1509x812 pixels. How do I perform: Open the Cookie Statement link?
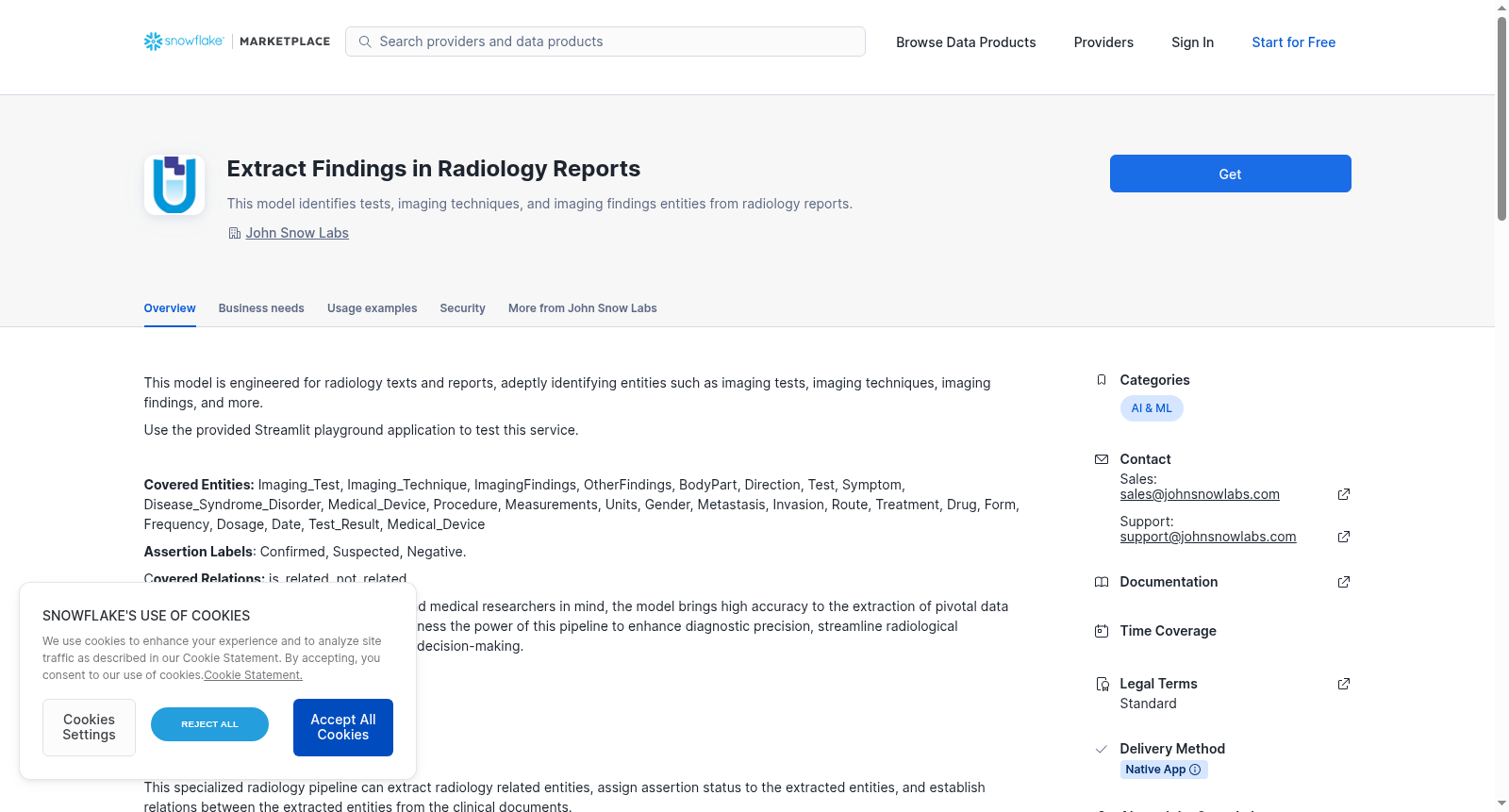(x=253, y=675)
